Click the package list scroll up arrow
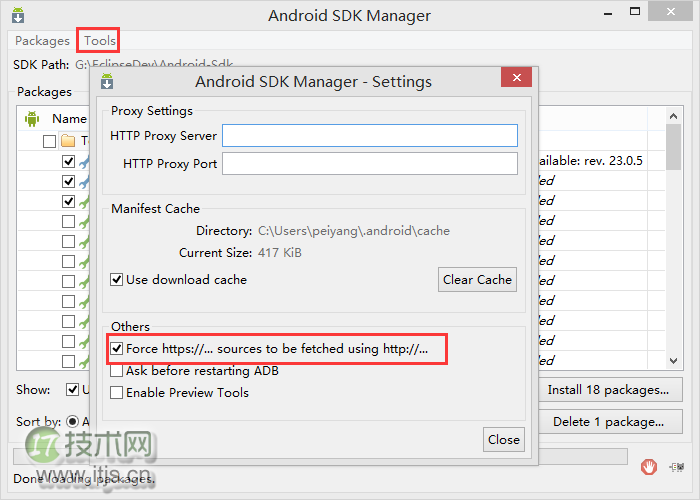Viewport: 700px width, 500px height. (674, 116)
